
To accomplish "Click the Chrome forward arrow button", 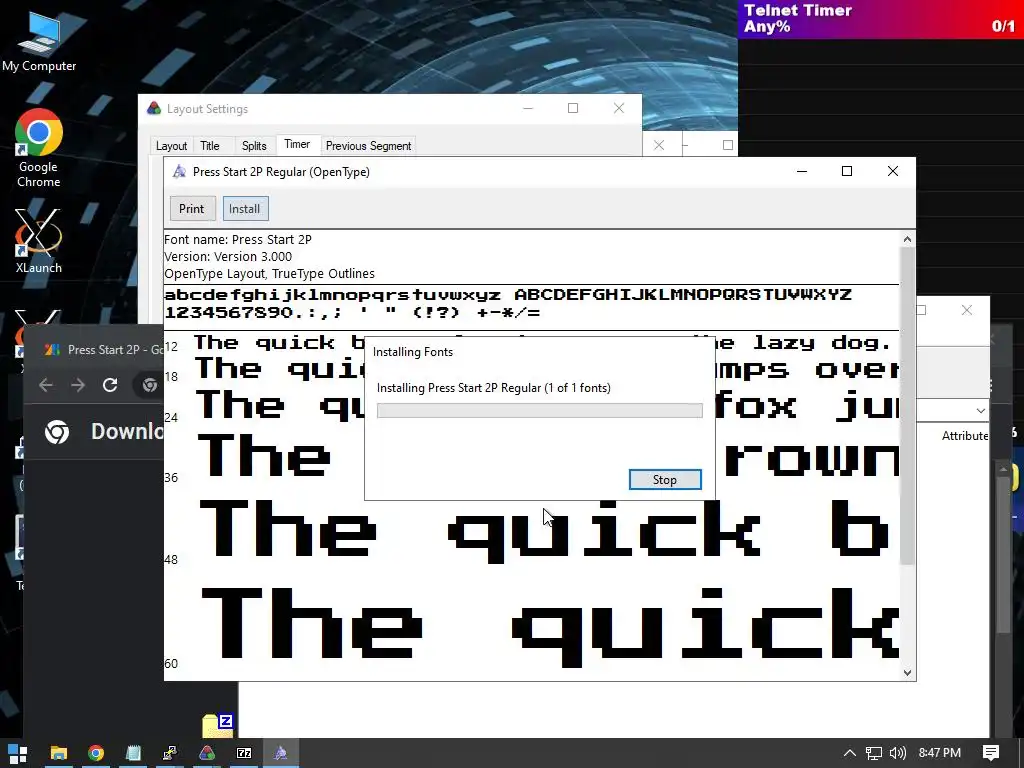I will [x=78, y=385].
